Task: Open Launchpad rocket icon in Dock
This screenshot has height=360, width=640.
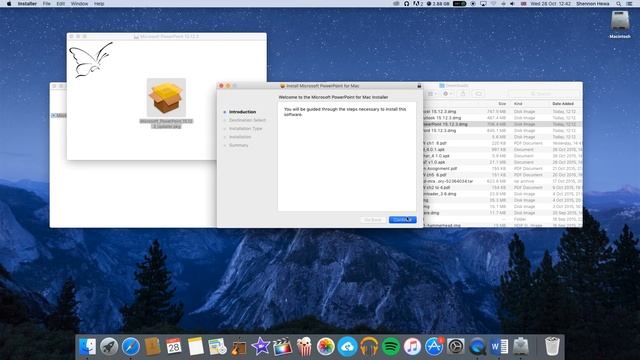Action: [109, 347]
